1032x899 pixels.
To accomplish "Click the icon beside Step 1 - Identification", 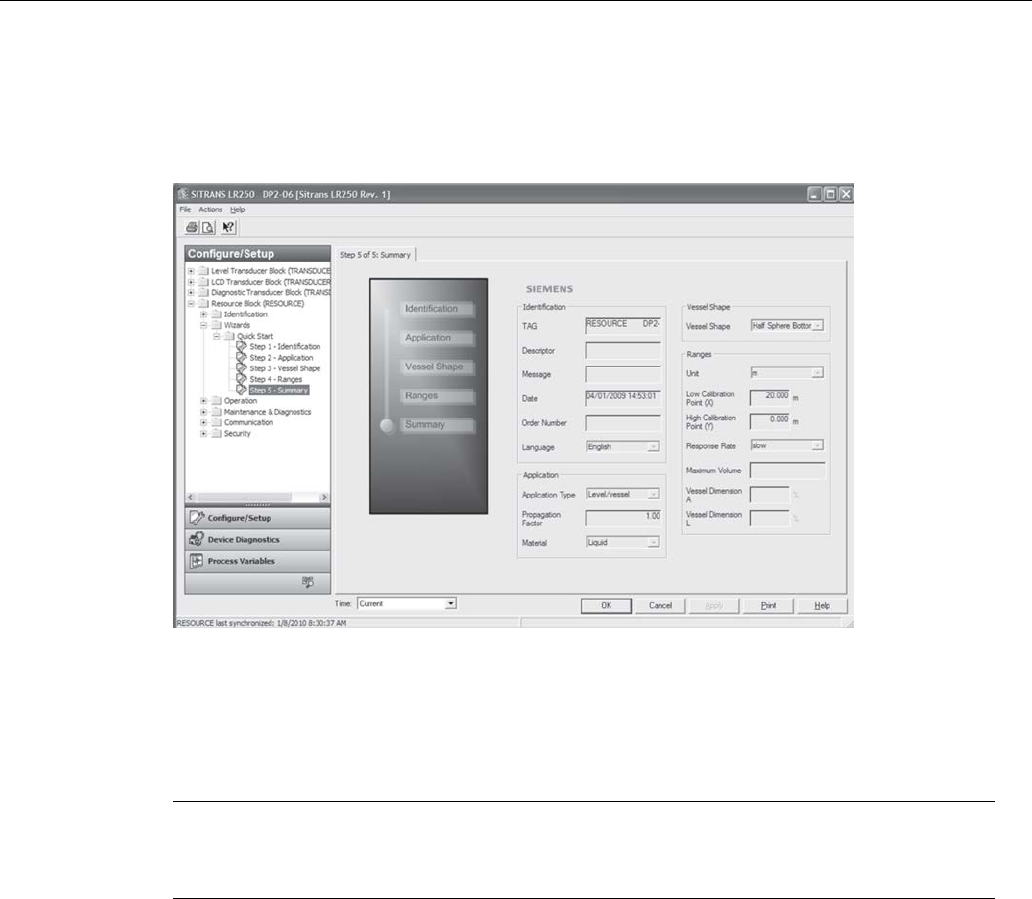I will 242,346.
